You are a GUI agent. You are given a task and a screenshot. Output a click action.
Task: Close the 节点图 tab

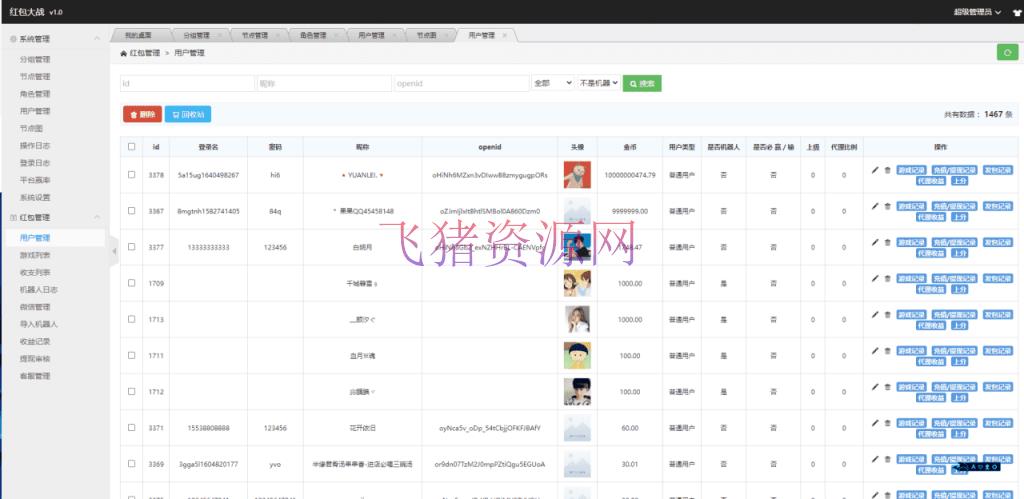pyautogui.click(x=446, y=35)
